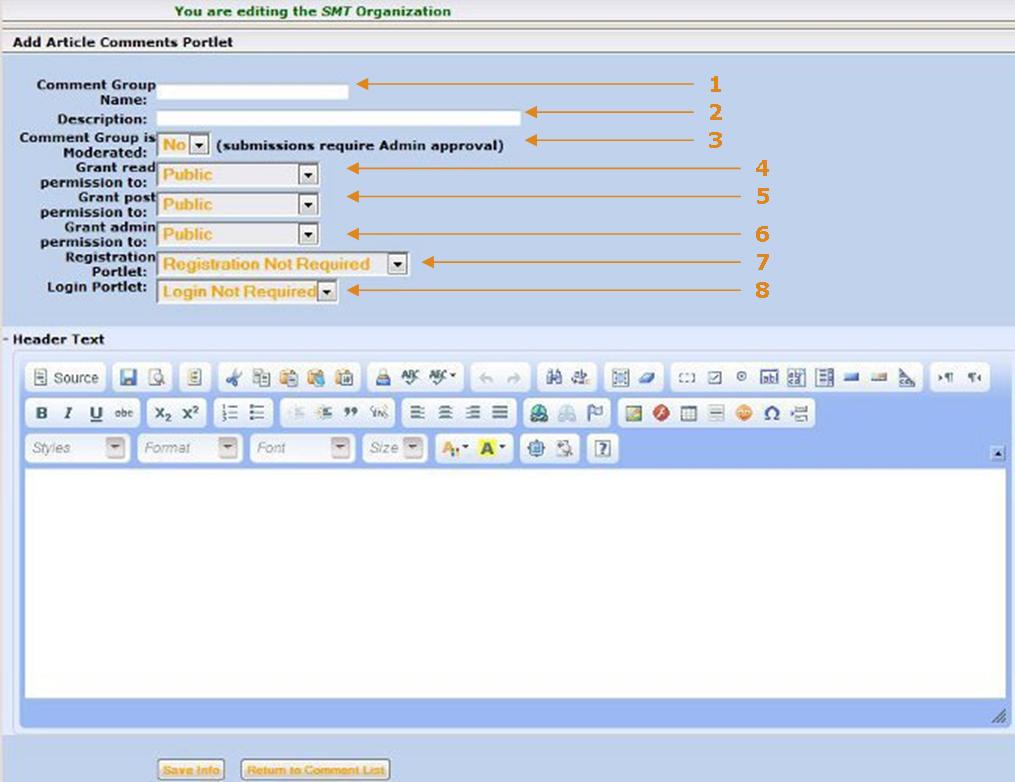The height and width of the screenshot is (782, 1015).
Task: Toggle superscript formatting
Action: [190, 413]
